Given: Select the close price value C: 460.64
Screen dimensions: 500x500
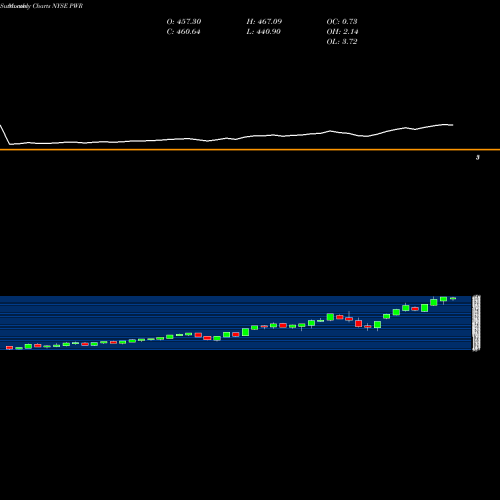Looking at the screenshot, I should (x=183, y=32).
